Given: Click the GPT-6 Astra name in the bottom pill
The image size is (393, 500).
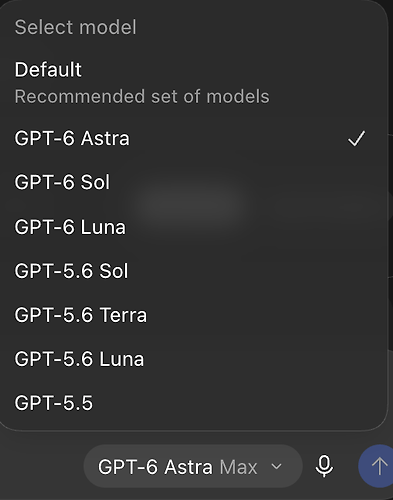Looking at the screenshot, I should (x=155, y=467).
